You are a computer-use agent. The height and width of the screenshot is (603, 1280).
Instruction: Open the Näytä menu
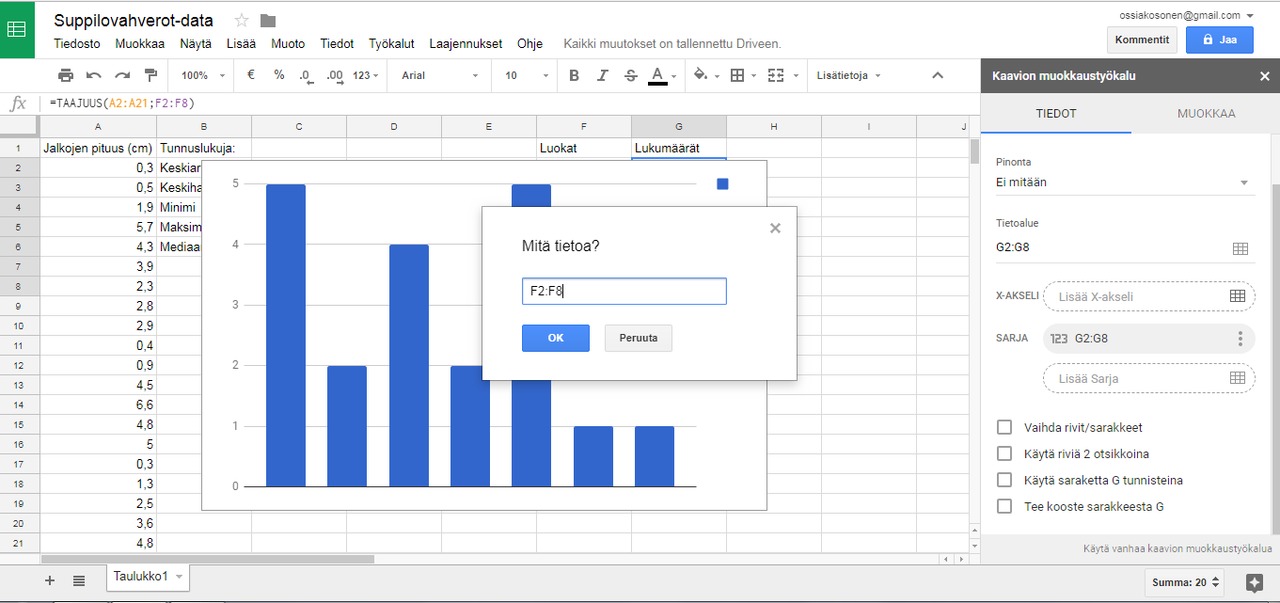[x=196, y=44]
